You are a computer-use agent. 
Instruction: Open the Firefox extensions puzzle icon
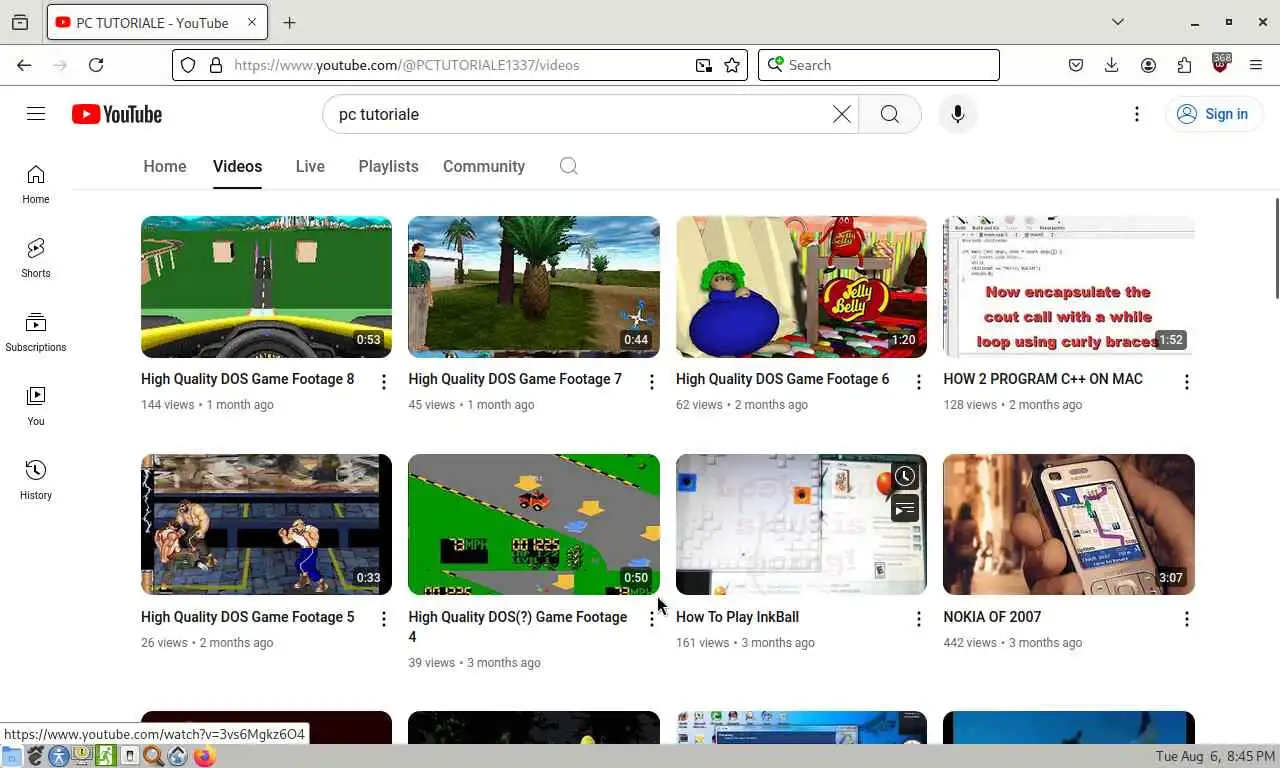point(1184,65)
